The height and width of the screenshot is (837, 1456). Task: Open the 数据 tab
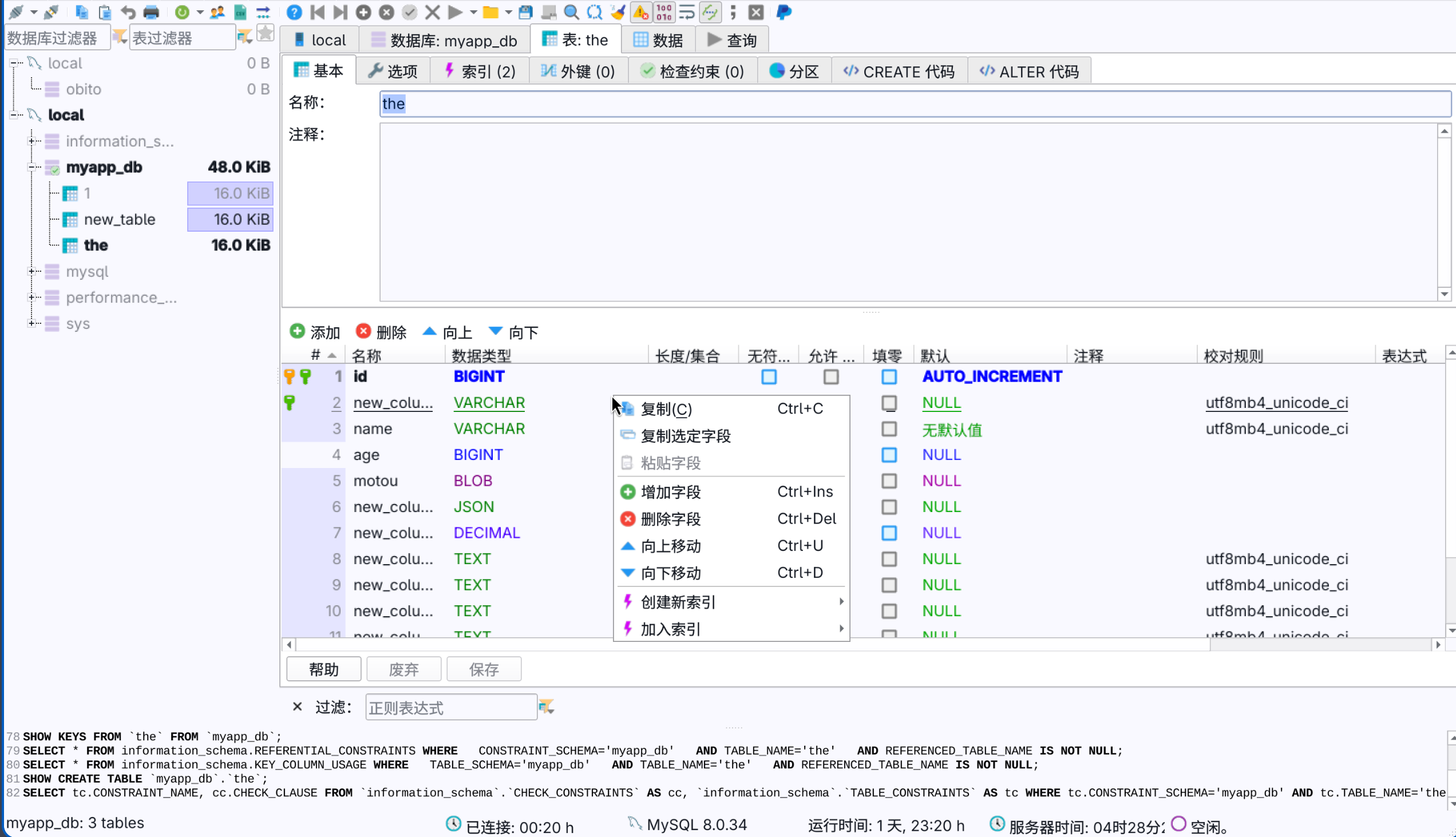tap(658, 40)
